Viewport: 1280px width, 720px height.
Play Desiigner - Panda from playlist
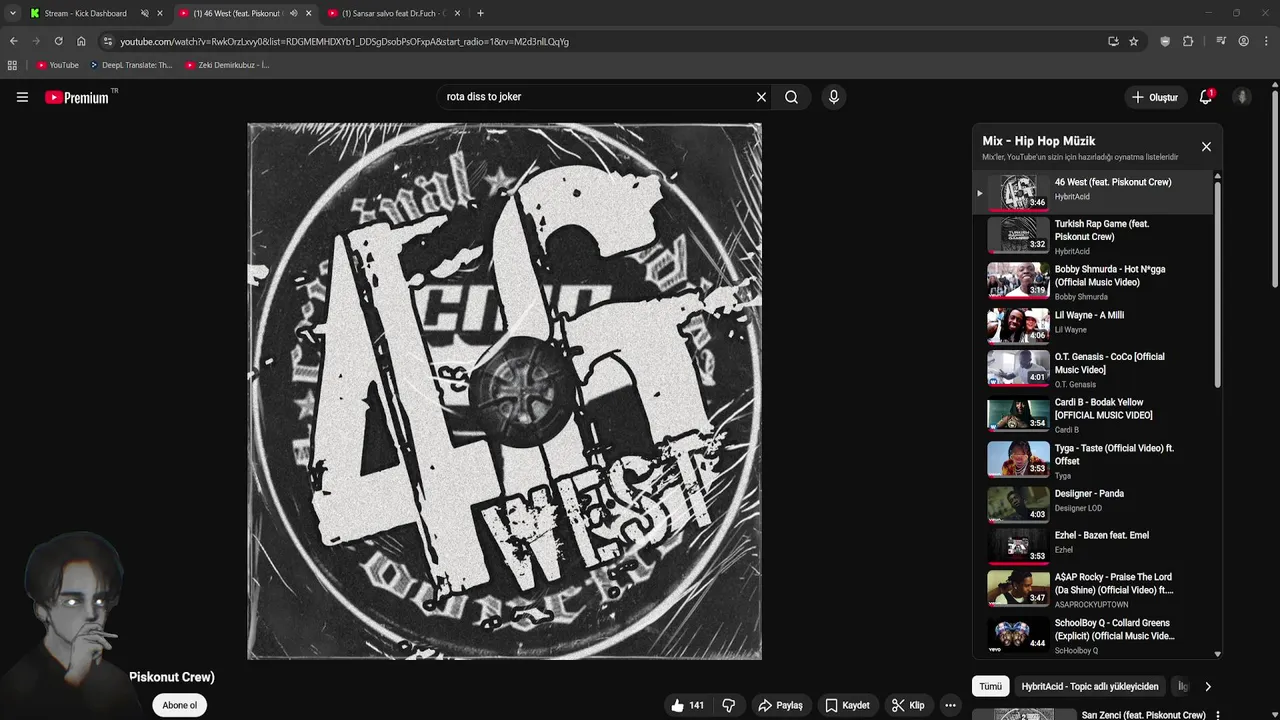pos(1094,503)
